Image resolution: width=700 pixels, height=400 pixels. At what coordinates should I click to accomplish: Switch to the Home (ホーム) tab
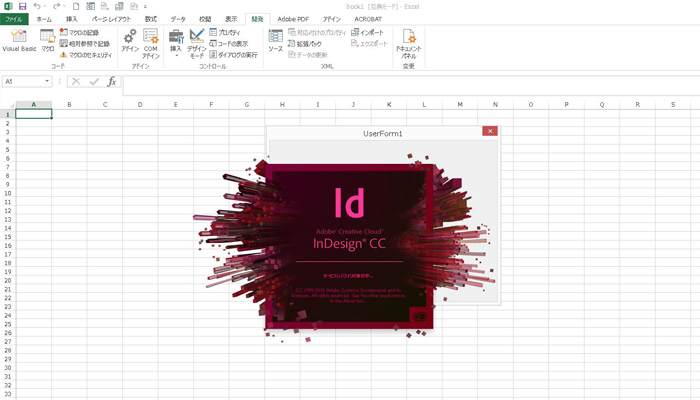pyautogui.click(x=44, y=19)
